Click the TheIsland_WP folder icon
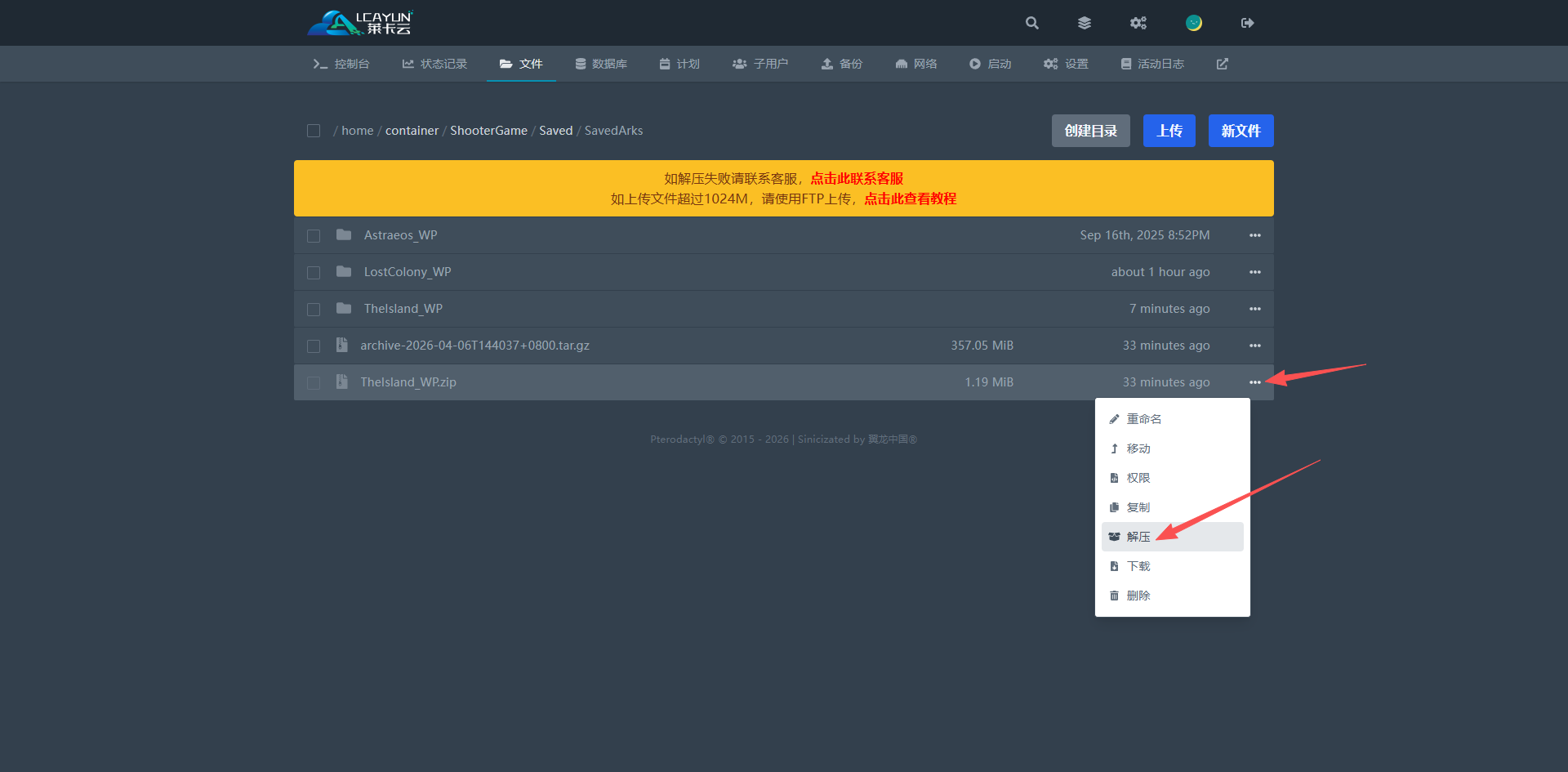Screen dimensions: 1568x772 344,309
